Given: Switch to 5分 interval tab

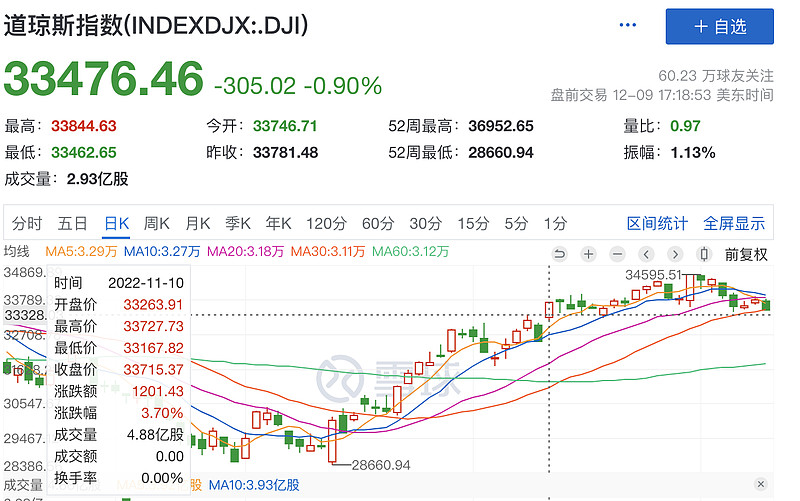Looking at the screenshot, I should 516,223.
